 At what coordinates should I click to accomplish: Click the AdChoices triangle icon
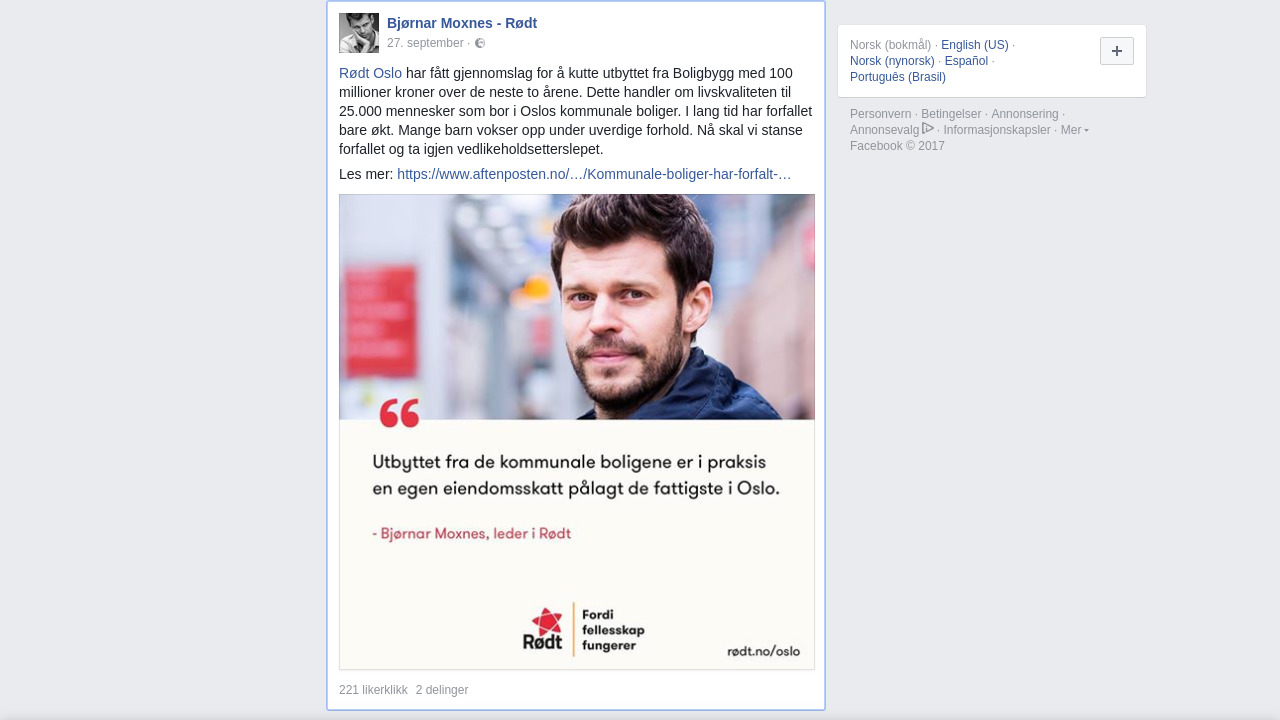(x=928, y=129)
